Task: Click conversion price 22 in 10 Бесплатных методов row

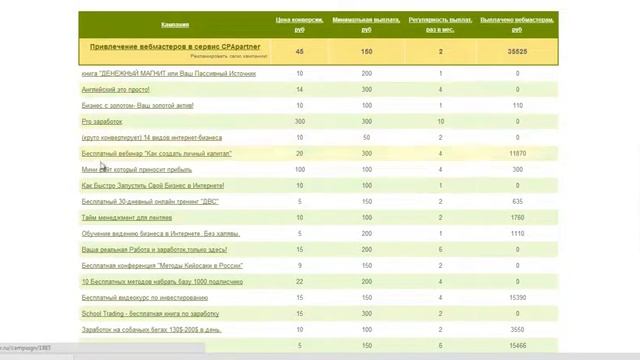Action: (300, 282)
